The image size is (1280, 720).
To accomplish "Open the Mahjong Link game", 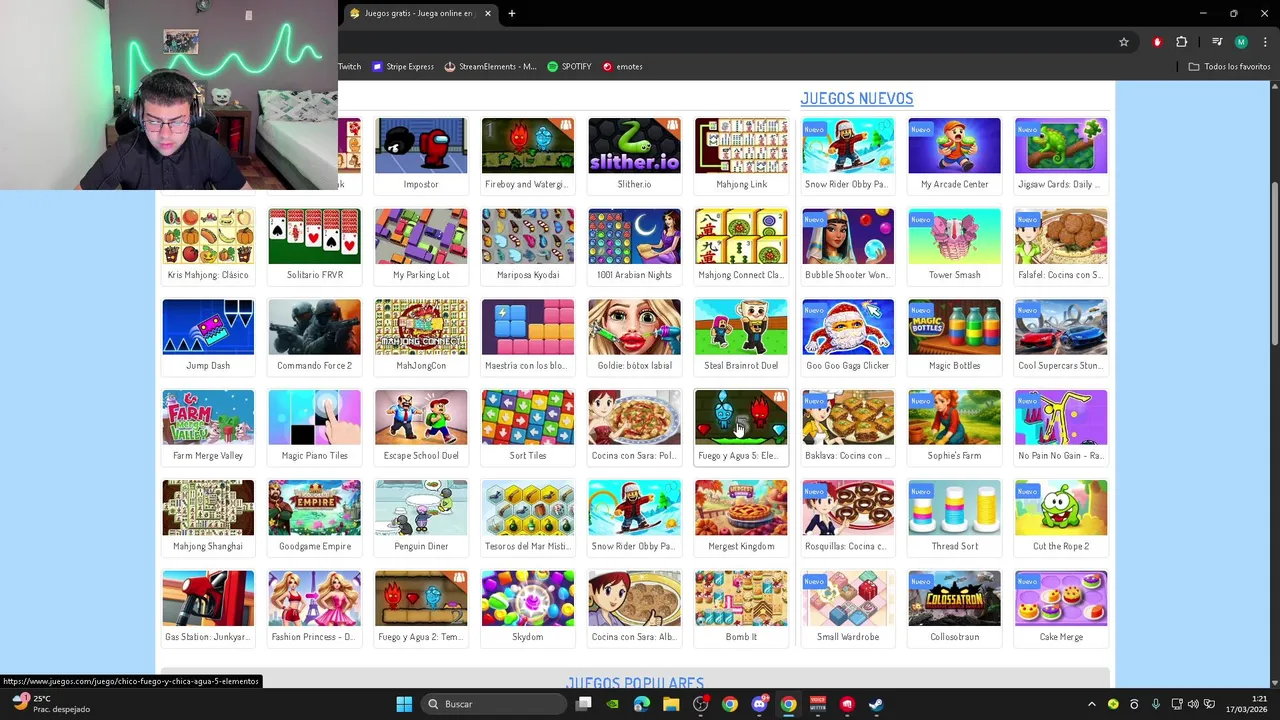I will (741, 155).
